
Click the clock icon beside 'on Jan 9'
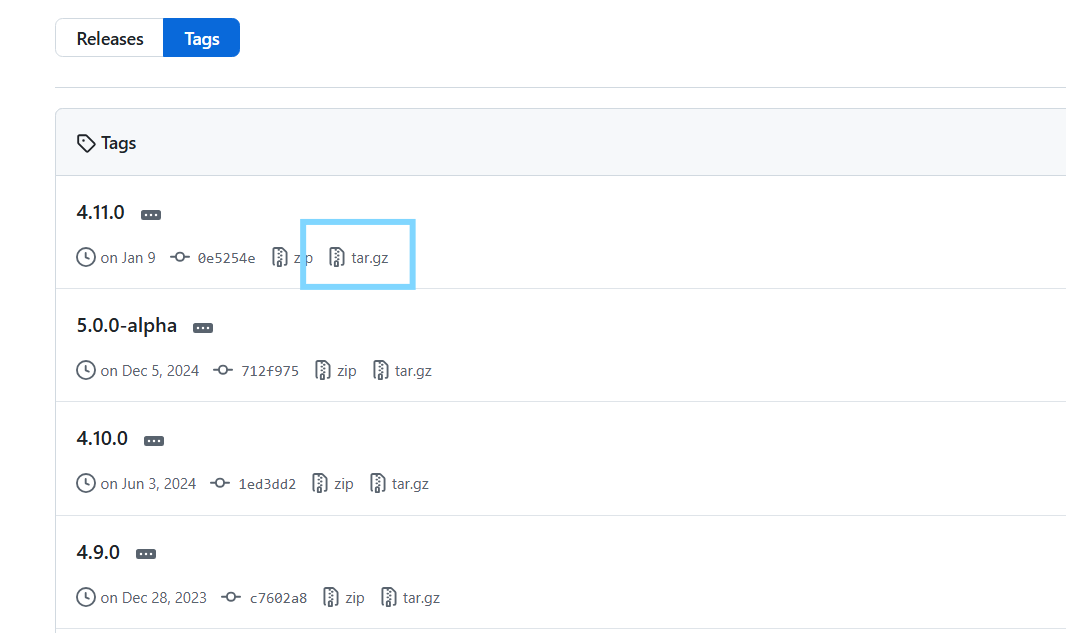tap(86, 257)
